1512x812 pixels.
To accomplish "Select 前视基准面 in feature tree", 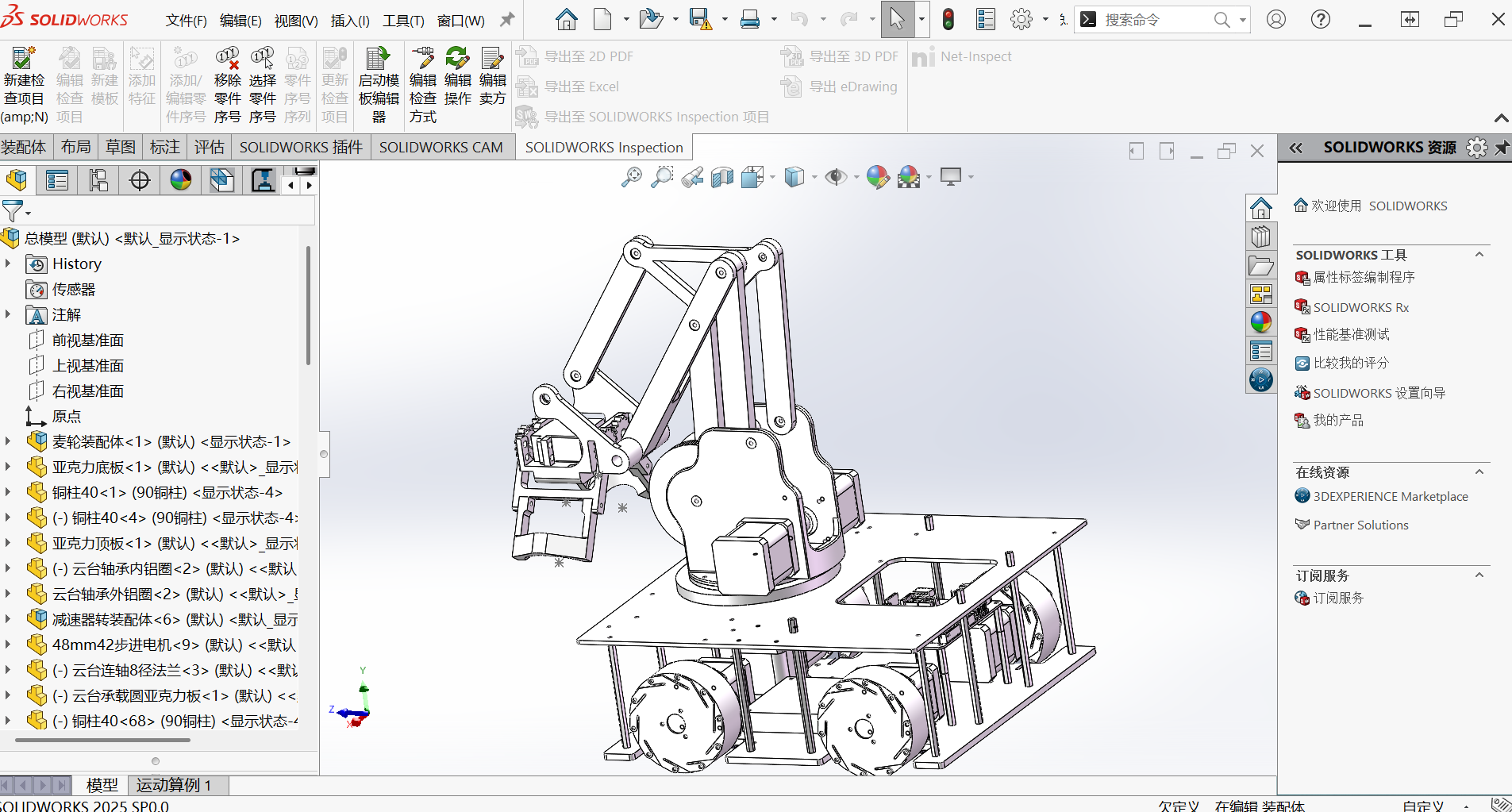I will [x=88, y=340].
